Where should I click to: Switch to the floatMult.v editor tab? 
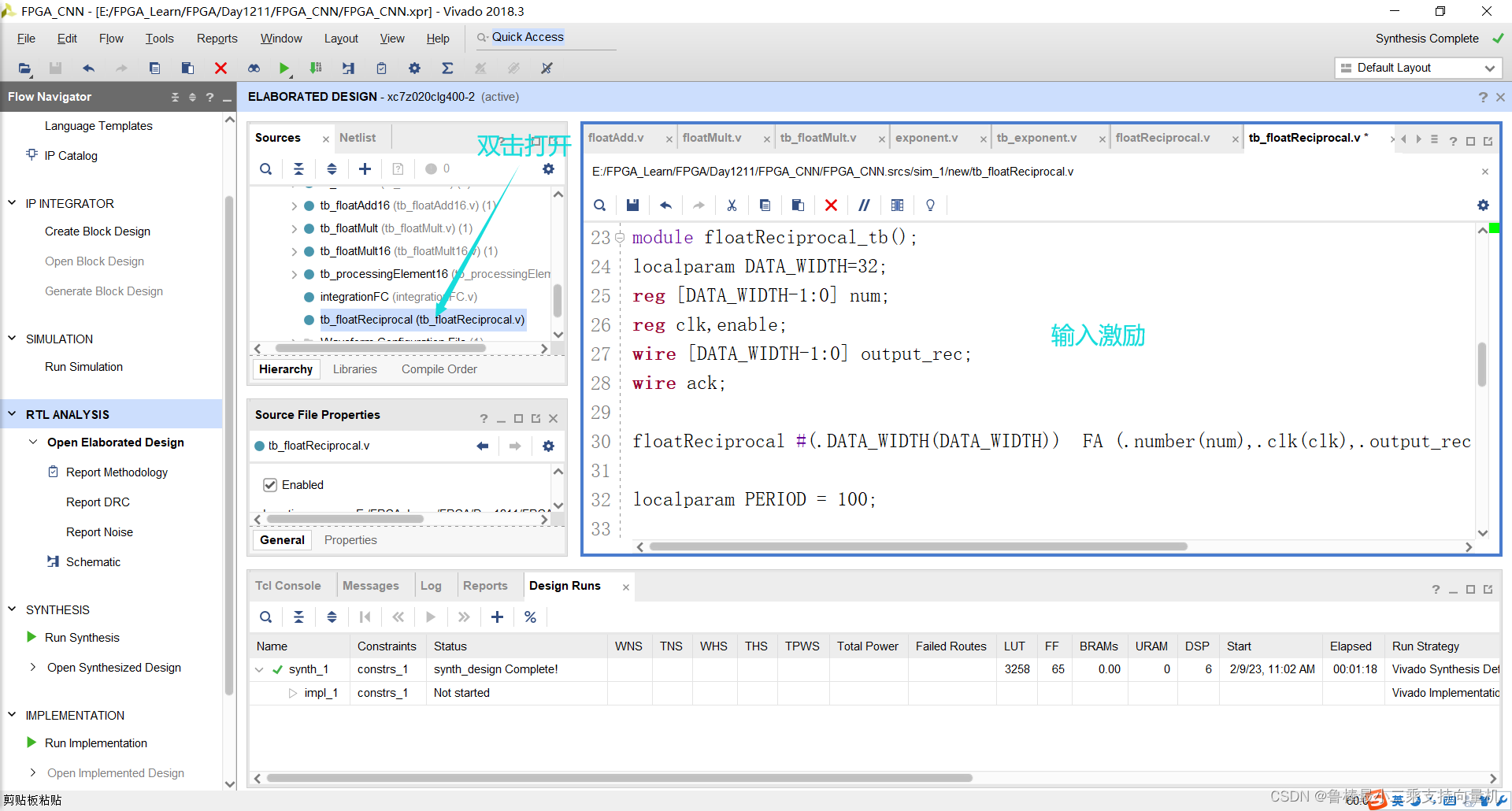(x=712, y=138)
